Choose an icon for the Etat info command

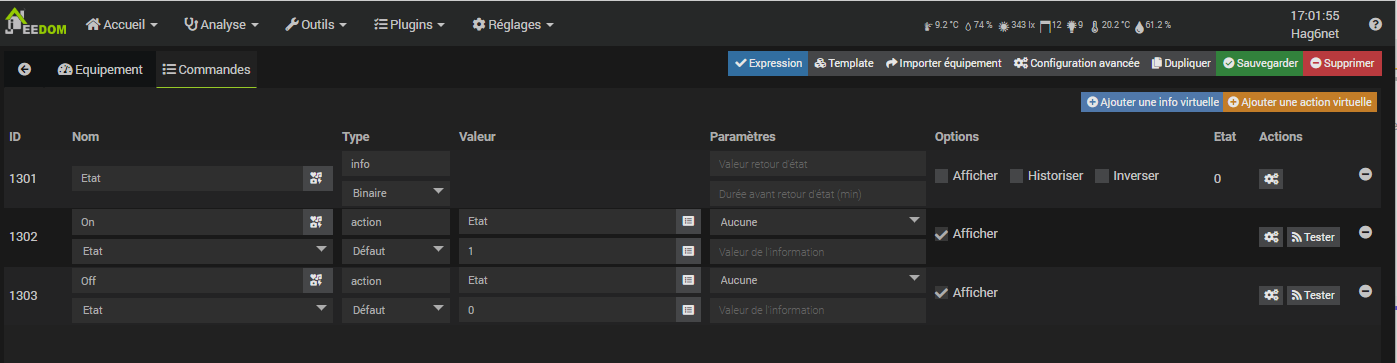point(317,178)
